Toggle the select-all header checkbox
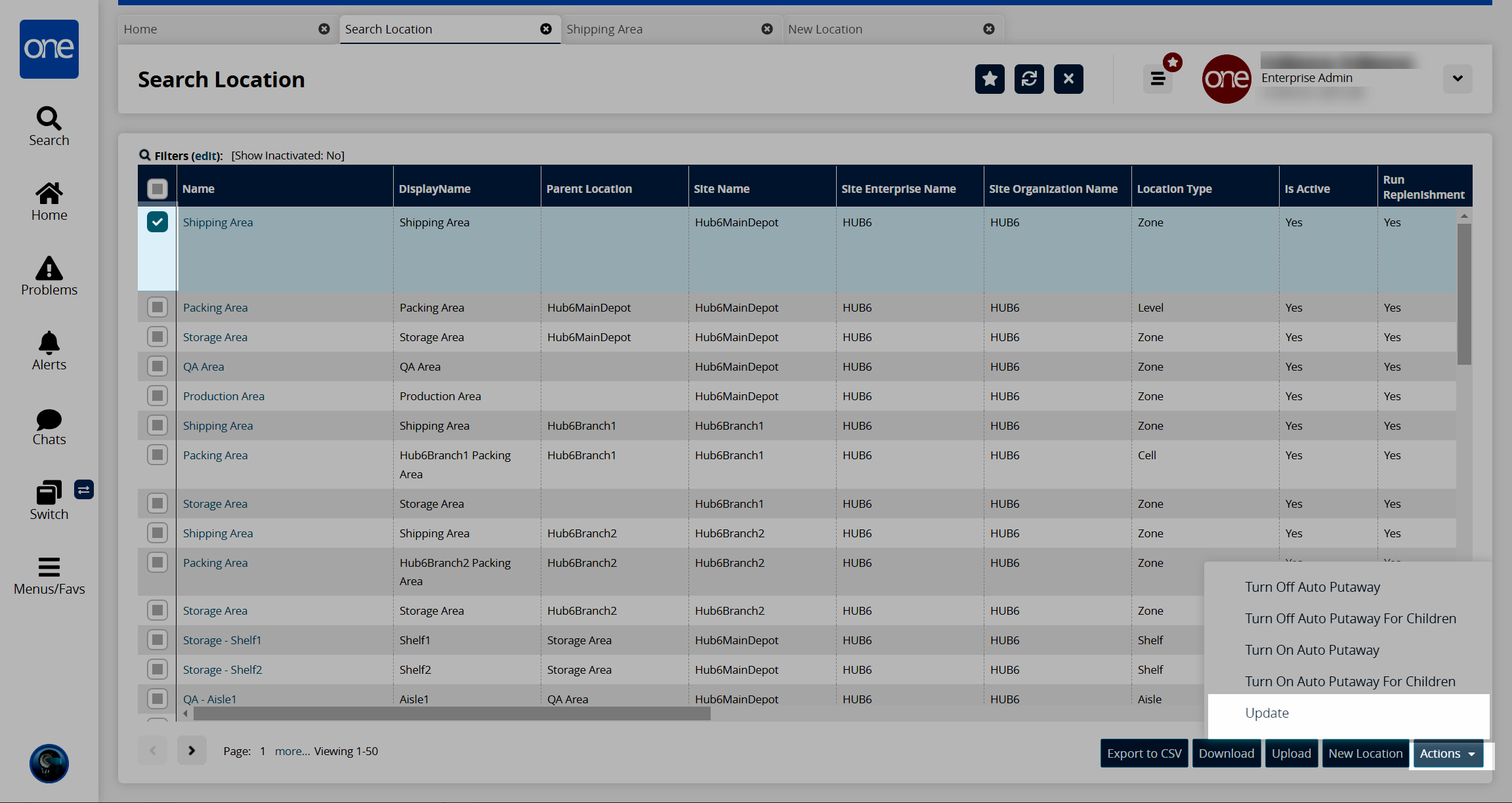This screenshot has height=803, width=1512. [x=157, y=189]
